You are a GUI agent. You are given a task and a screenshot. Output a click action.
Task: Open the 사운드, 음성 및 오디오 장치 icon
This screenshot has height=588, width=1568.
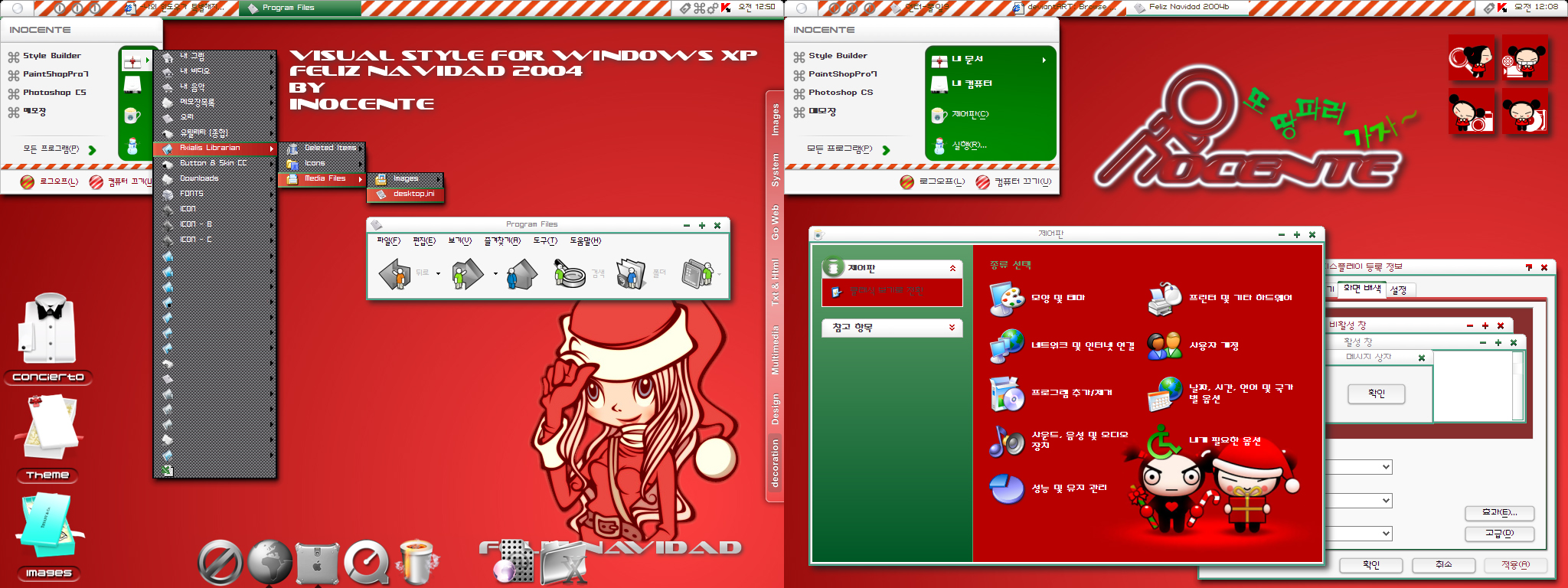pos(1007,441)
